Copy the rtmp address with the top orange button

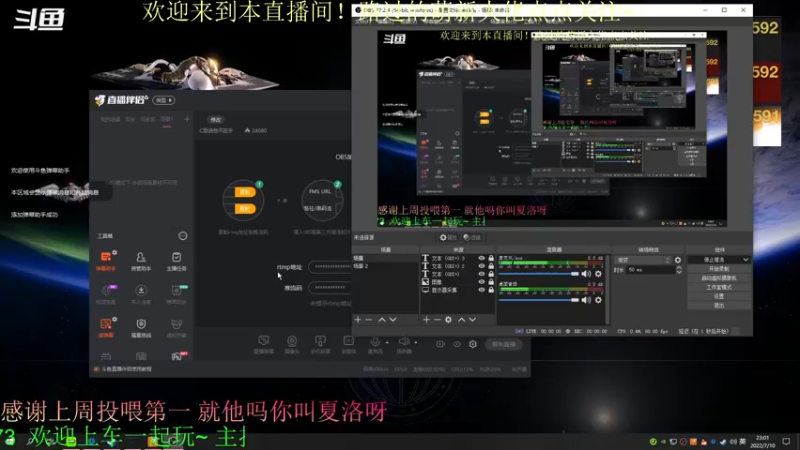(245, 192)
